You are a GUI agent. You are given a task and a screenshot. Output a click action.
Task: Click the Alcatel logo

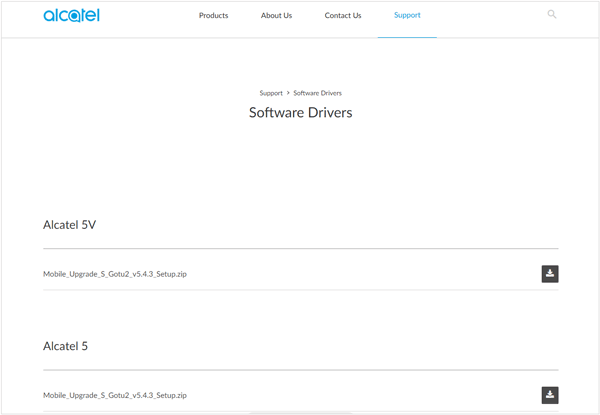72,15
